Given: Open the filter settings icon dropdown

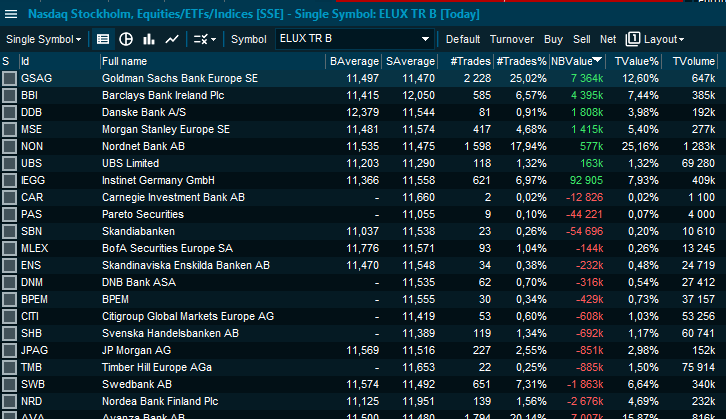Looking at the screenshot, I should tap(204, 39).
